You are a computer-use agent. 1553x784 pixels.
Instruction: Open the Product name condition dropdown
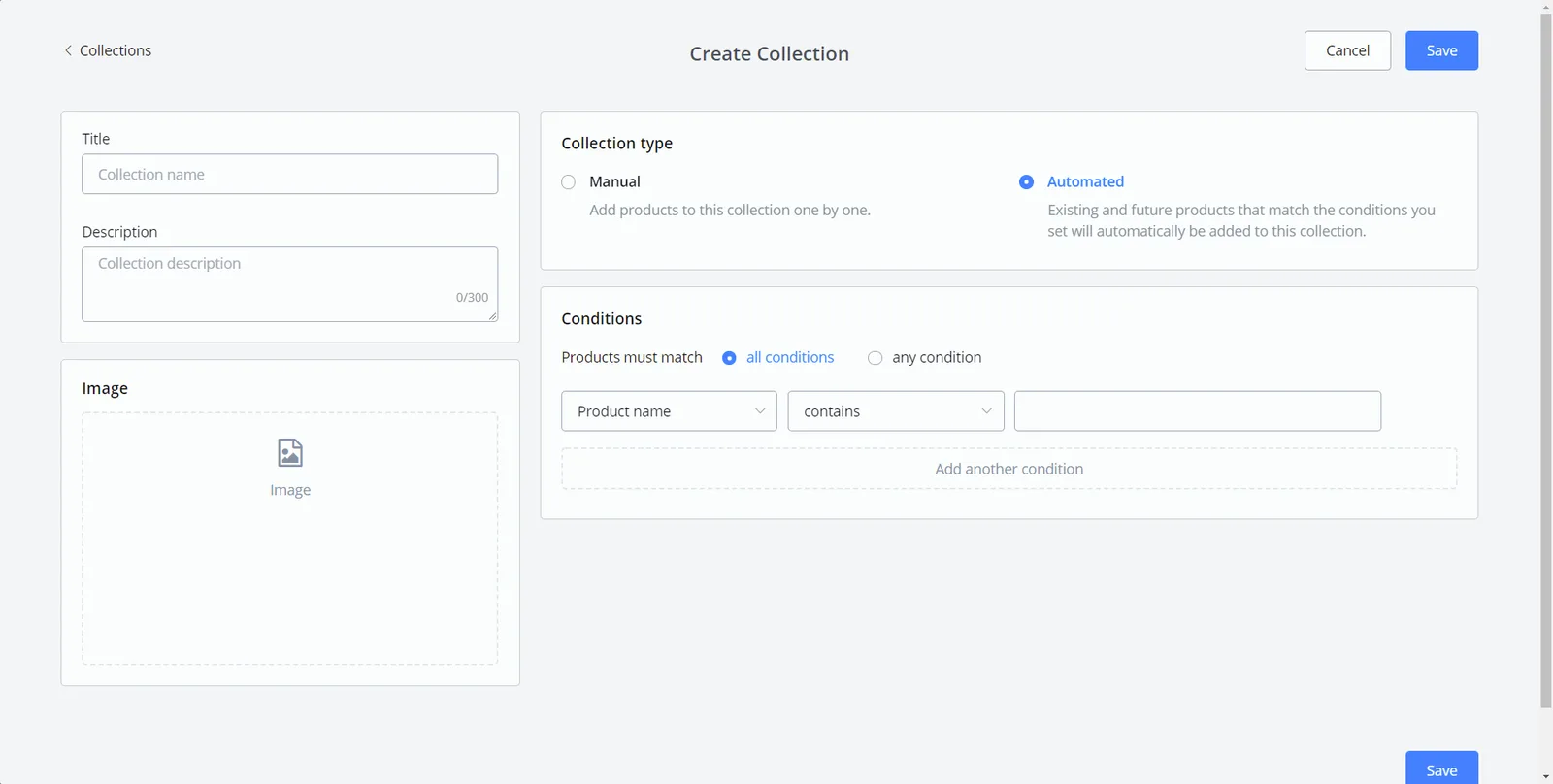(x=669, y=411)
